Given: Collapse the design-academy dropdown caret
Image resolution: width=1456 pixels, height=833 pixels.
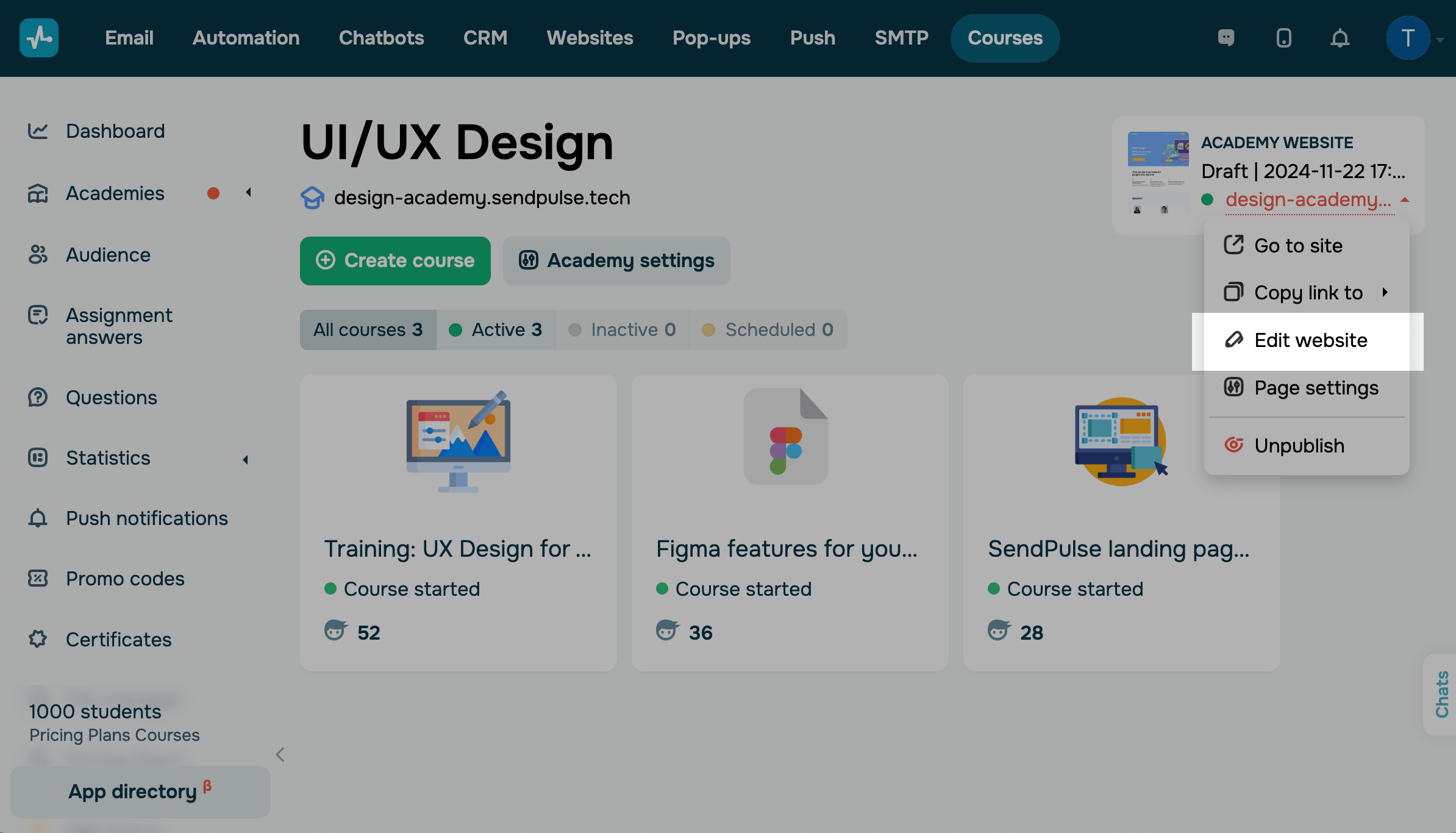Looking at the screenshot, I should 1405,200.
